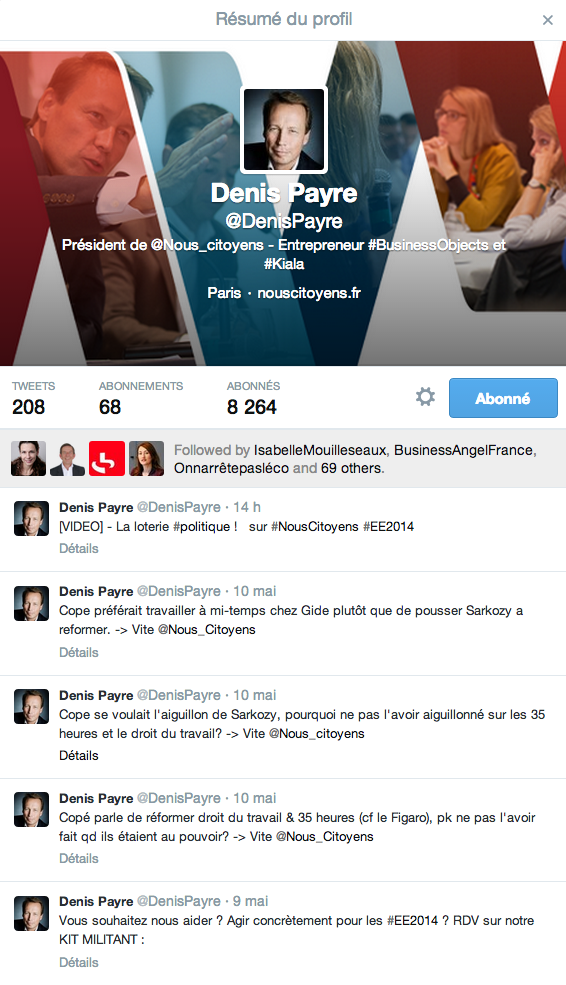Screen dimensions: 566x985
Task: Click the #NousCitoyens hashtag in first tweet
Action: click(315, 526)
